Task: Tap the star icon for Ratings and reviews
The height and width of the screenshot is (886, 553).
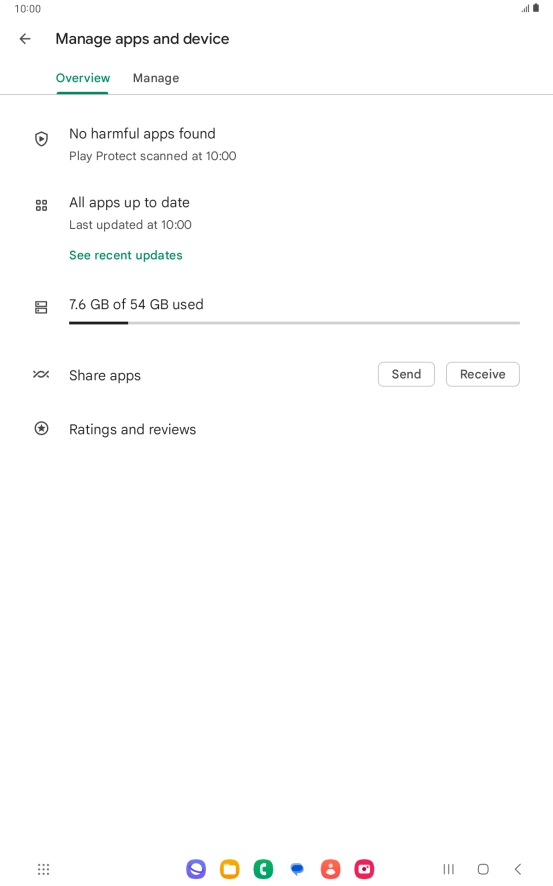Action: click(x=41, y=429)
